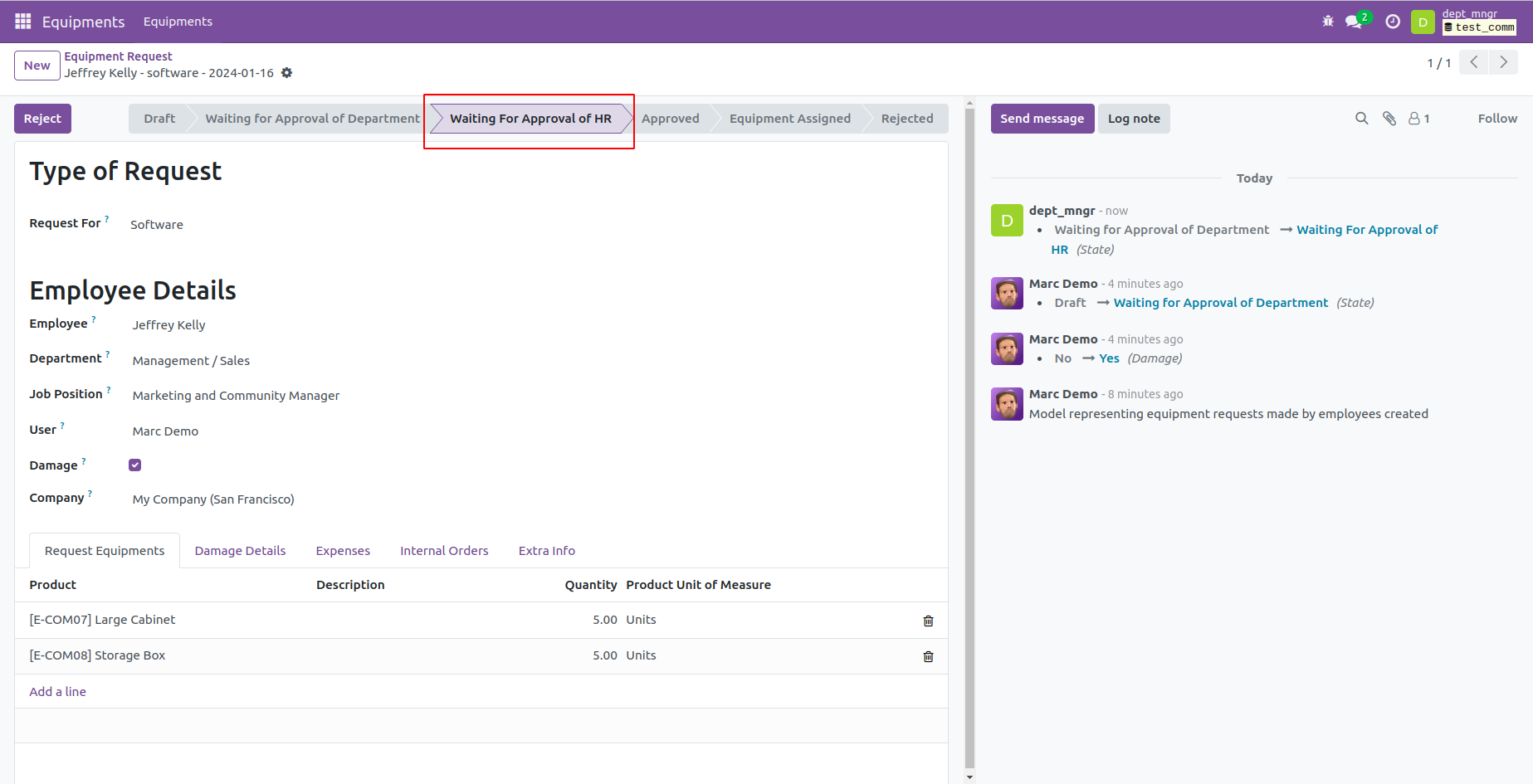Screen dimensions: 1533x784
Task: Edit quantity 5.00 of Large Cabinet
Action: (x=604, y=620)
